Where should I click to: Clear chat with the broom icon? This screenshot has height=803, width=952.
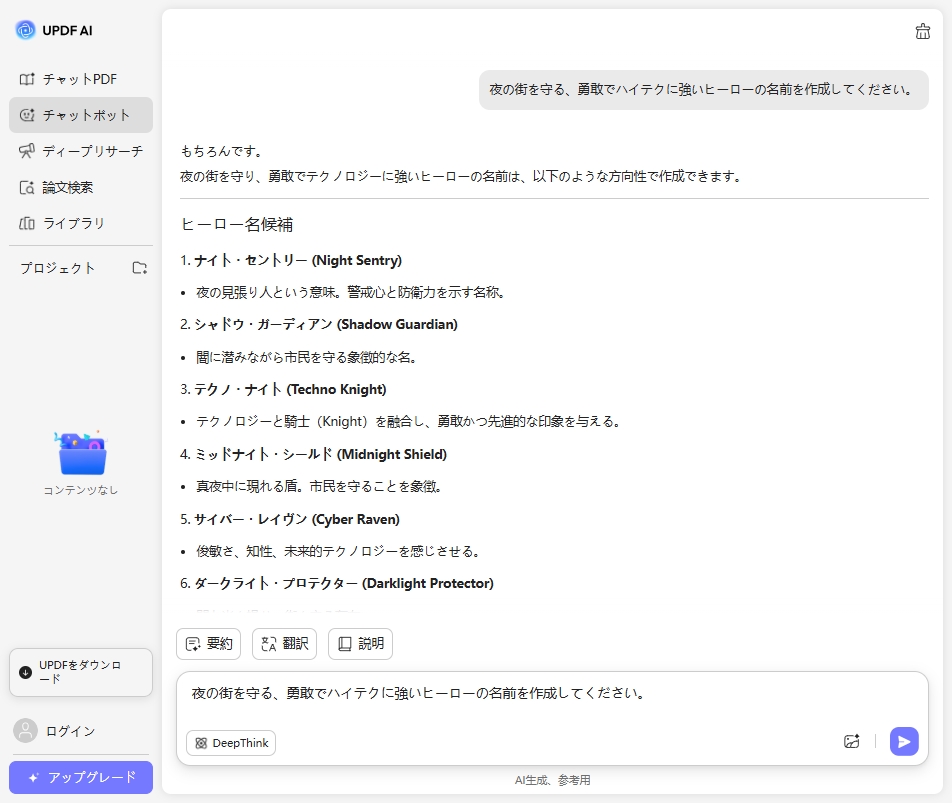pos(923,31)
